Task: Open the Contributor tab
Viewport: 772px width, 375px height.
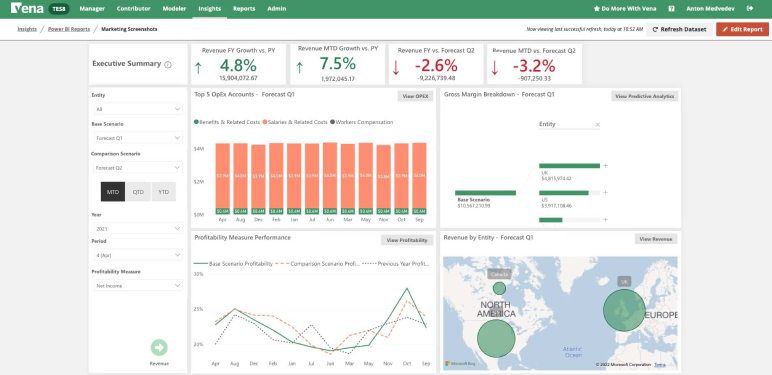Action: pyautogui.click(x=133, y=9)
